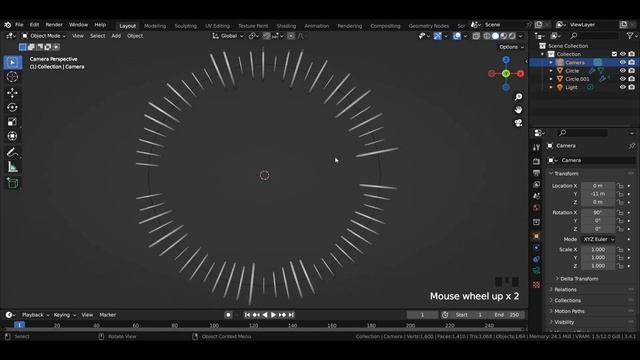The image size is (640, 360).
Task: Jump to the timeline end frame
Action: (291, 315)
